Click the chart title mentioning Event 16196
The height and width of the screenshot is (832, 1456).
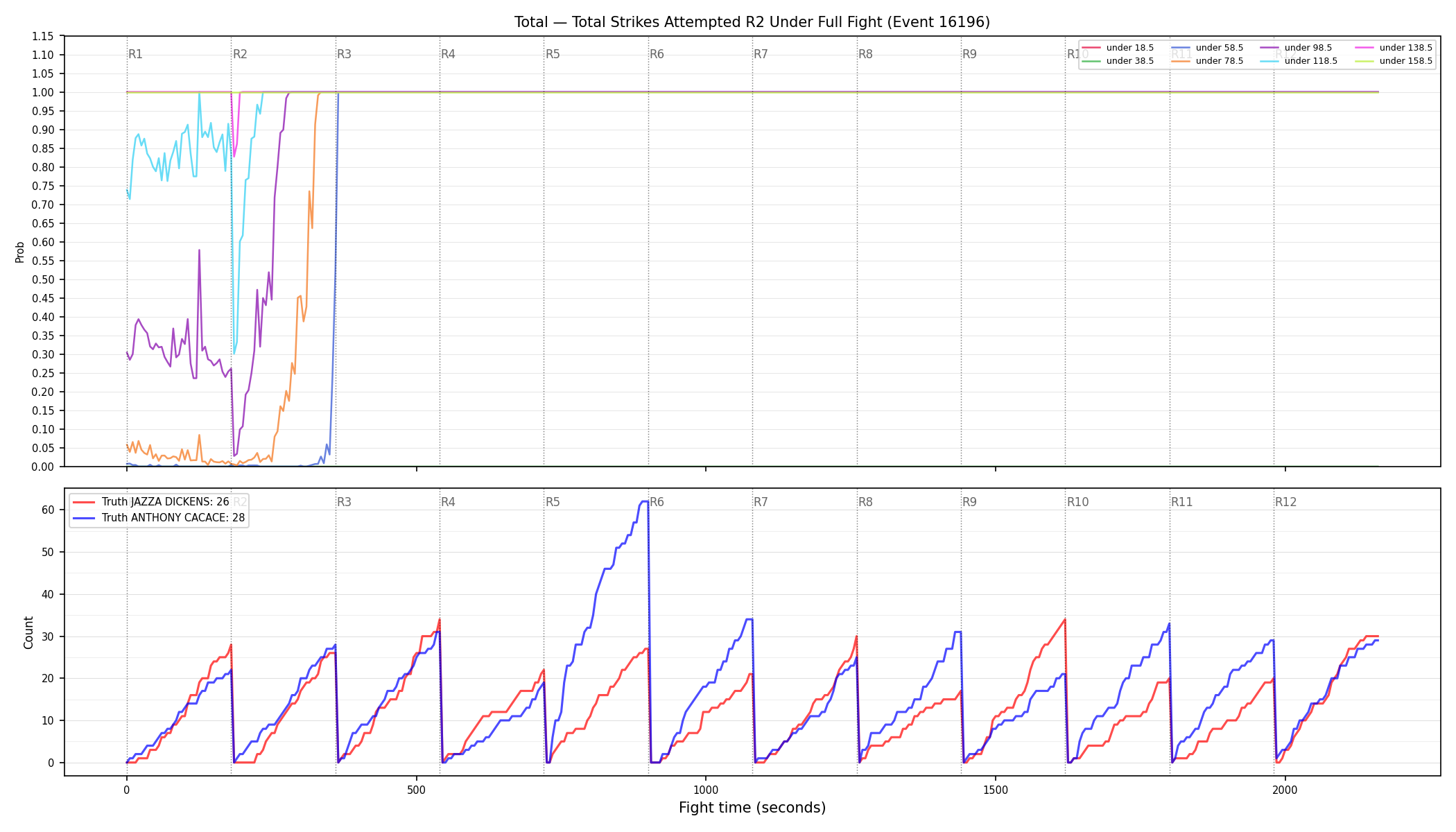[752, 22]
